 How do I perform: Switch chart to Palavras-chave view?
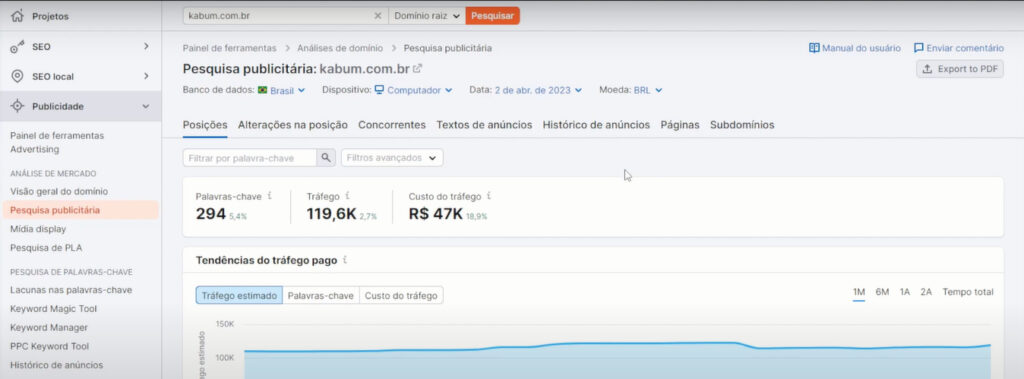[321, 295]
